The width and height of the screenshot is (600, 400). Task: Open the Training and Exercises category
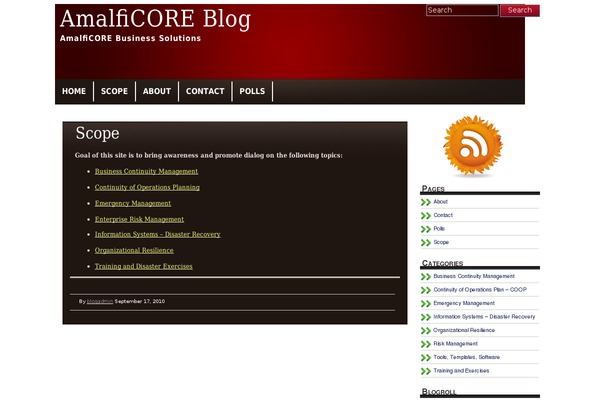click(x=461, y=371)
